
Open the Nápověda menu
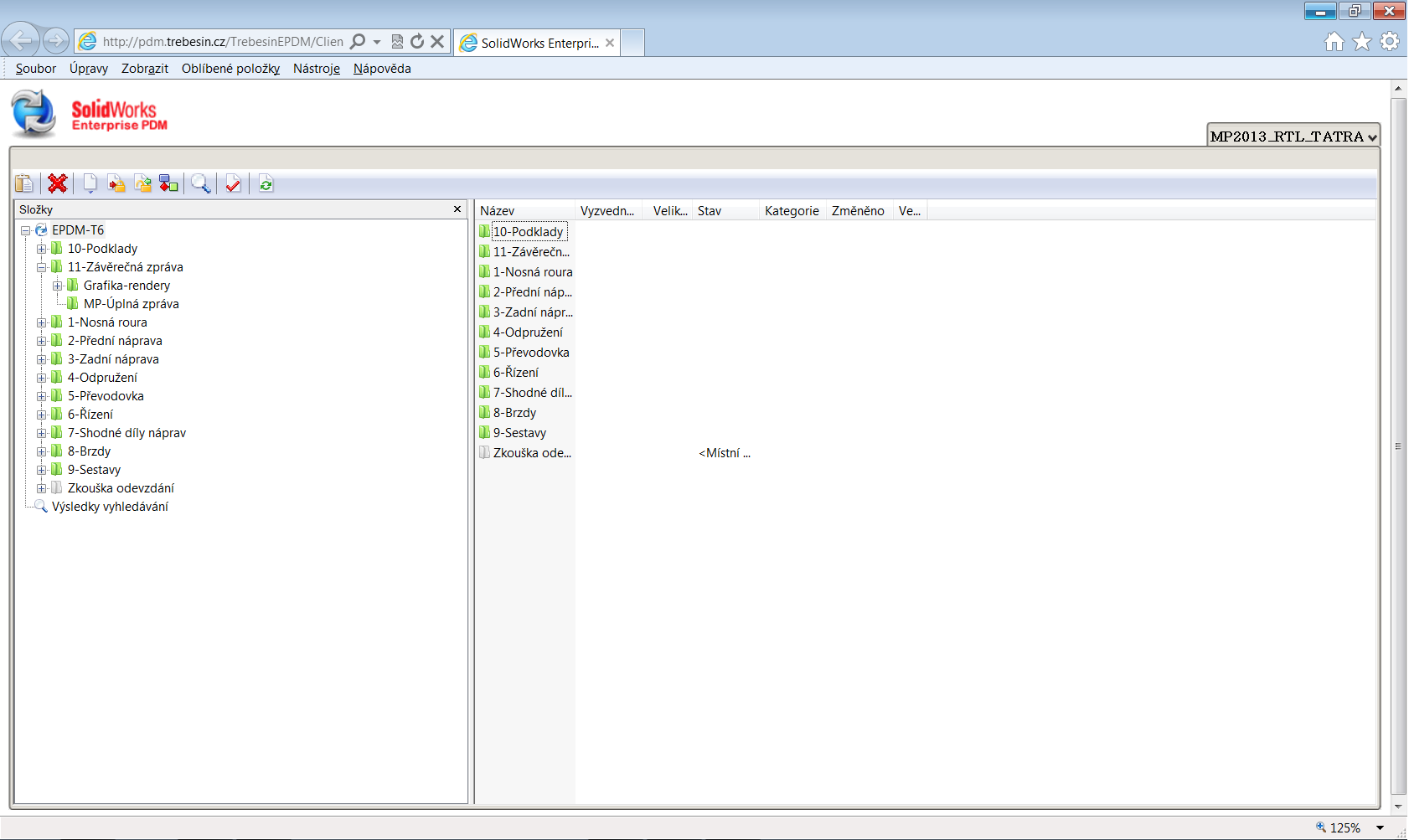pyautogui.click(x=382, y=69)
